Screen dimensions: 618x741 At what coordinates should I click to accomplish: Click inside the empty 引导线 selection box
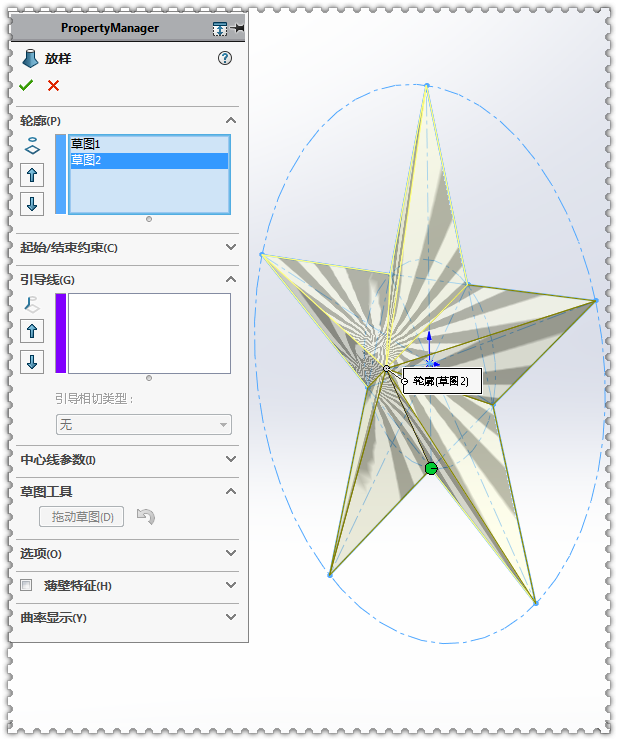[149, 333]
